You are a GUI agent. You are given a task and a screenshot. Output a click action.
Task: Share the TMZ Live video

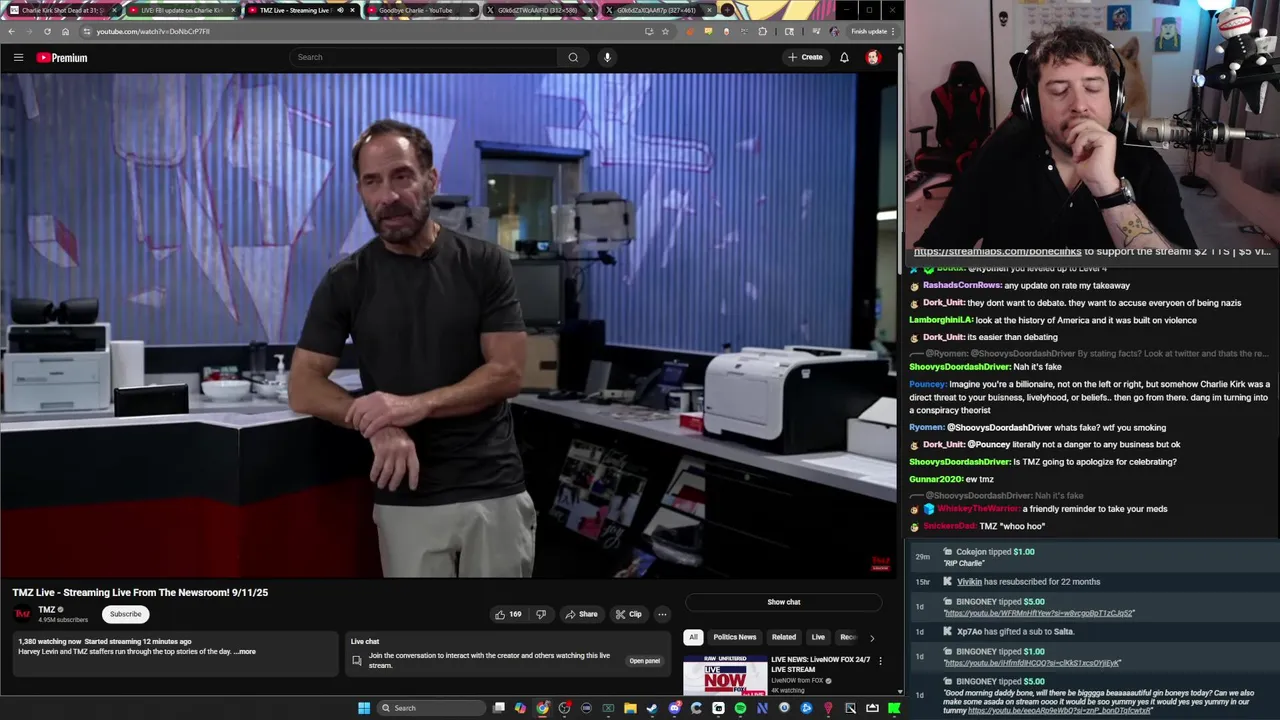[581, 614]
